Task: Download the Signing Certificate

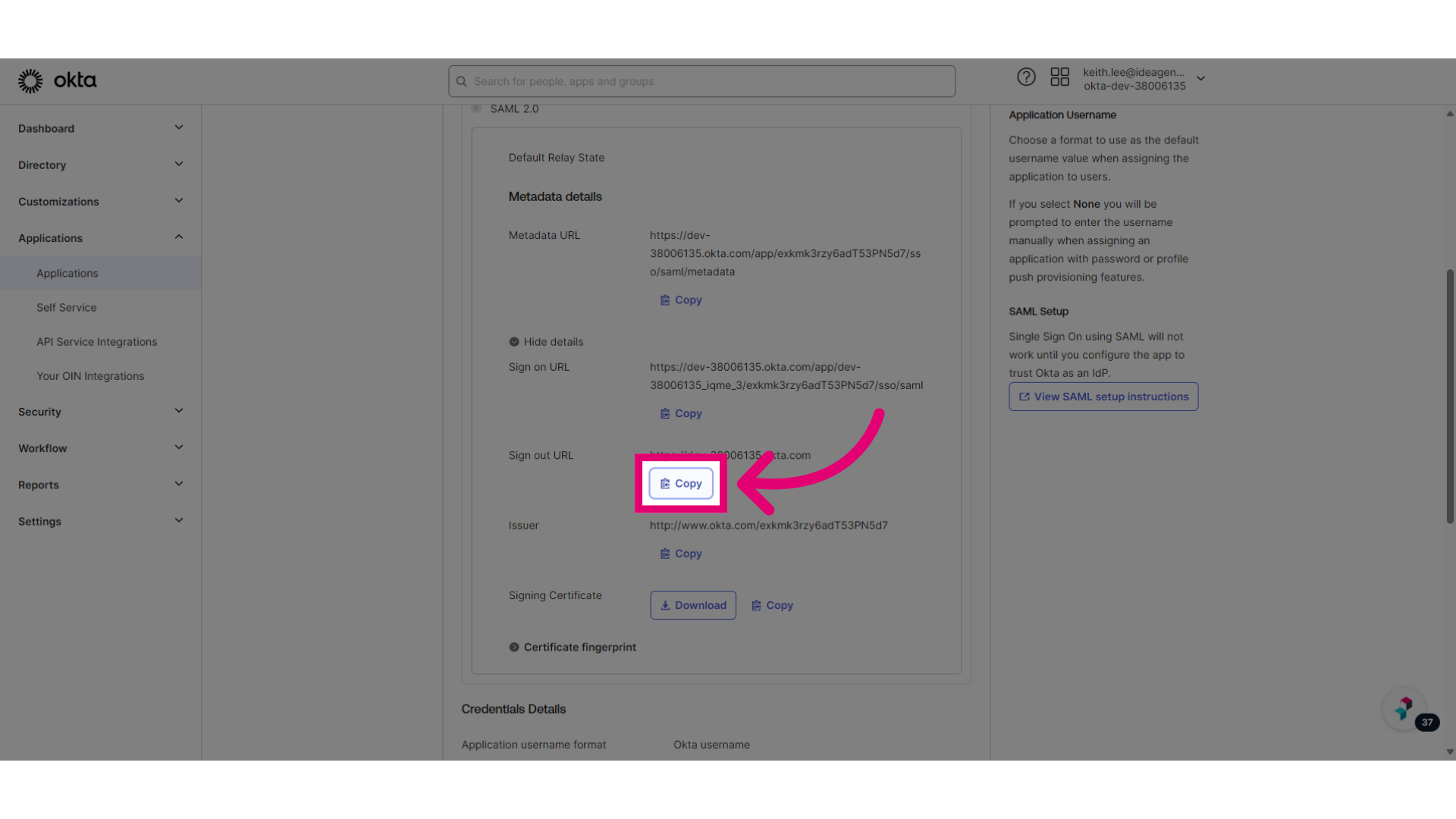Action: 693,606
